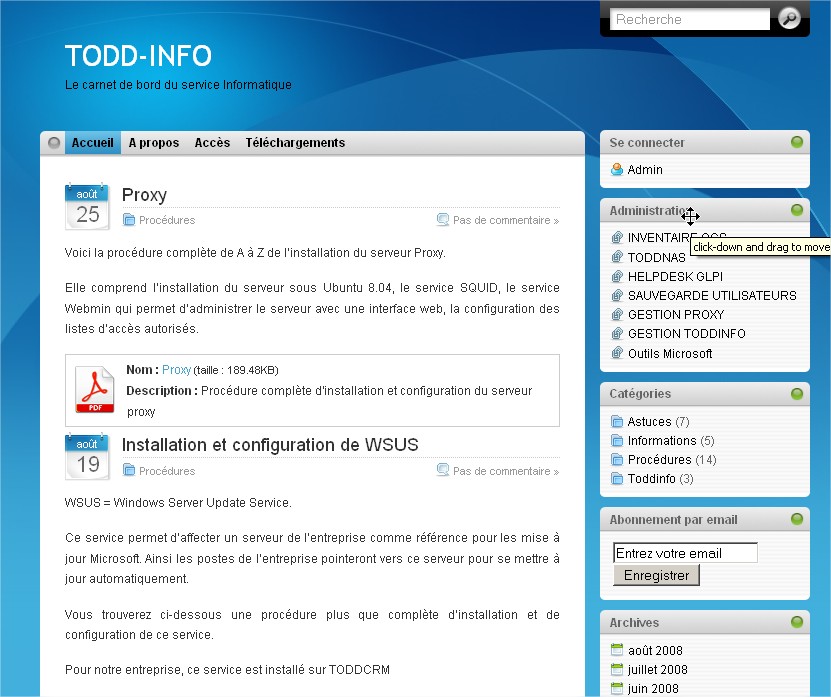Click comment bubble icon on WSUS post
This screenshot has width=831, height=697.
[x=443, y=470]
